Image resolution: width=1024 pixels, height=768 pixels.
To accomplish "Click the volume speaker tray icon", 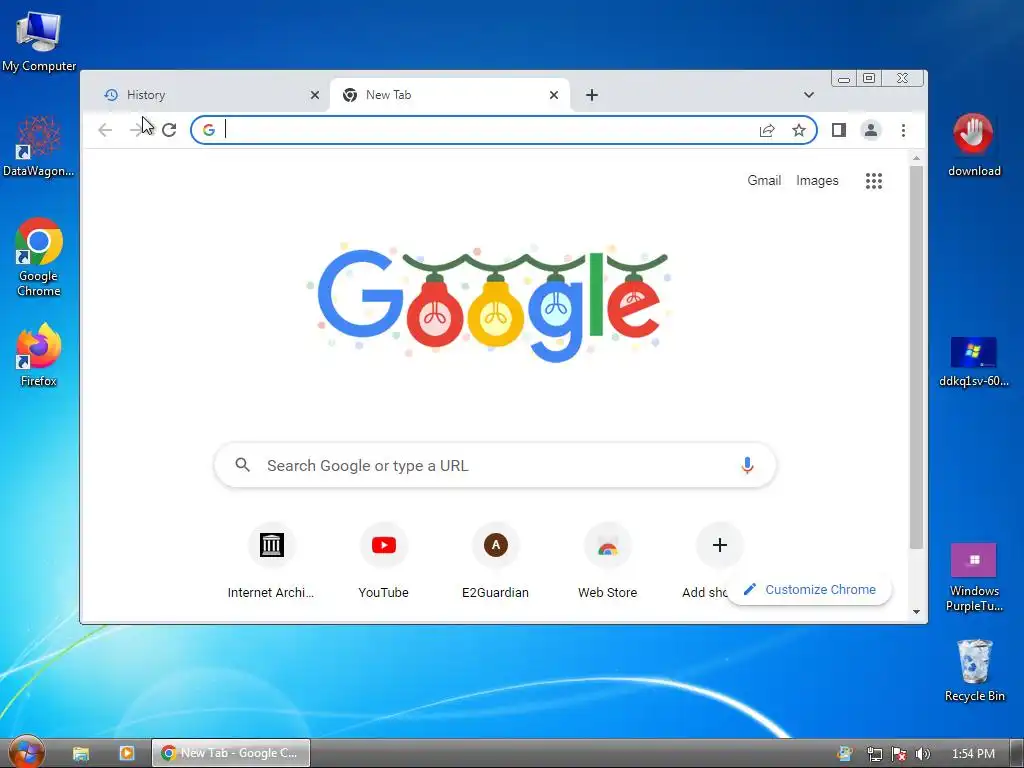I will tap(922, 754).
